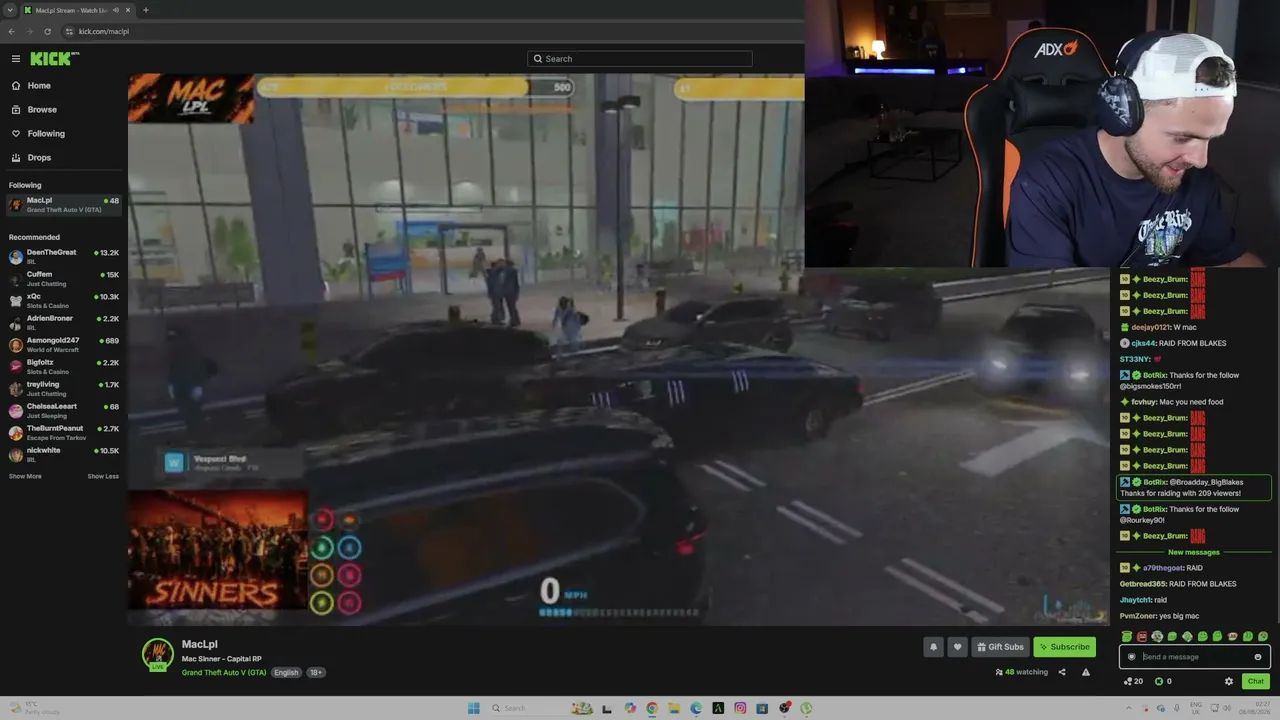
Task: Open Cuffem recommended channel
Action: [64, 279]
